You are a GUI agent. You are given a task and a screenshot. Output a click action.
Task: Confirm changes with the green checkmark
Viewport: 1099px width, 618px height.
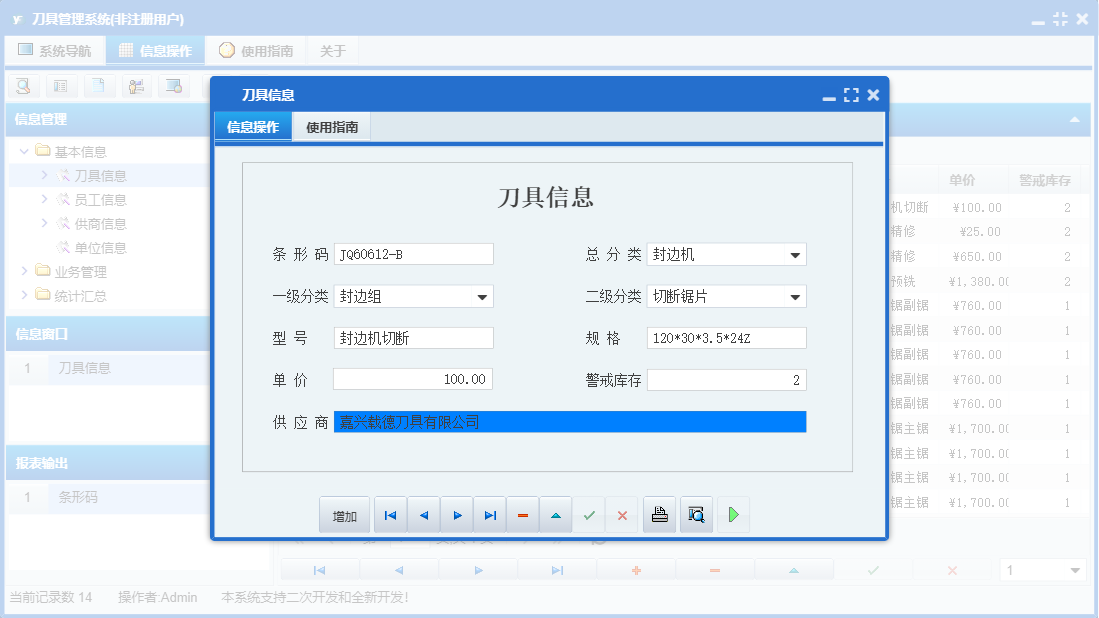coord(589,514)
